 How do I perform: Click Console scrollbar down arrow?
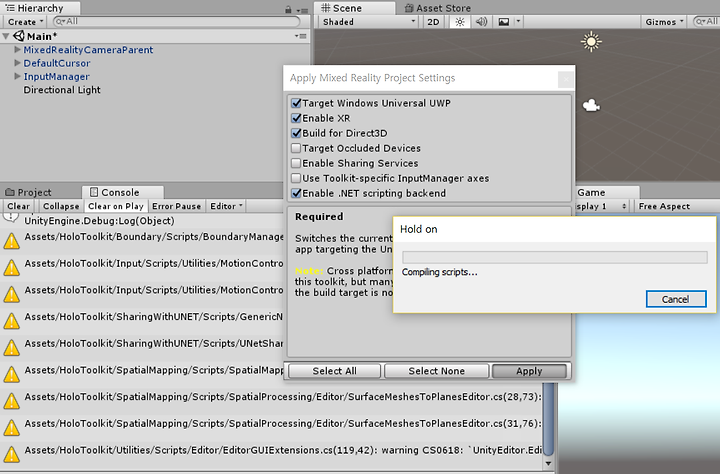coord(548,464)
